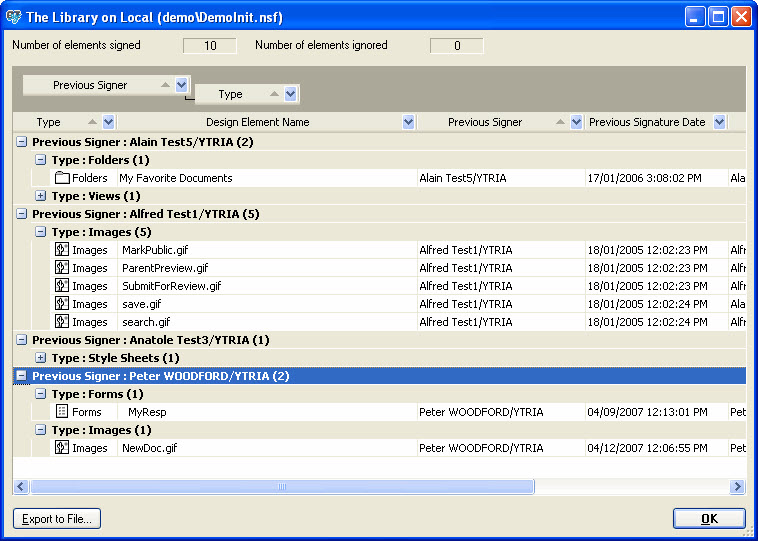Click the image icon next to save.gif

click(62, 304)
